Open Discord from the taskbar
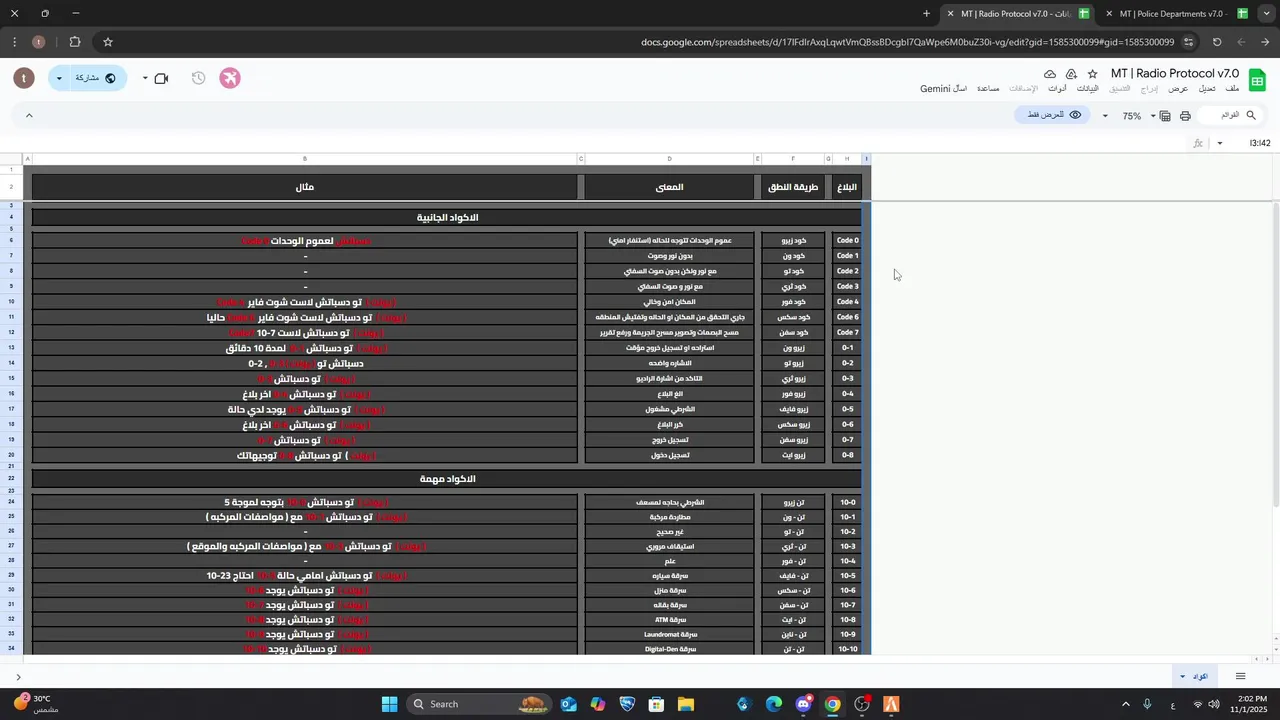Screen dimensions: 1280x720 click(803, 705)
